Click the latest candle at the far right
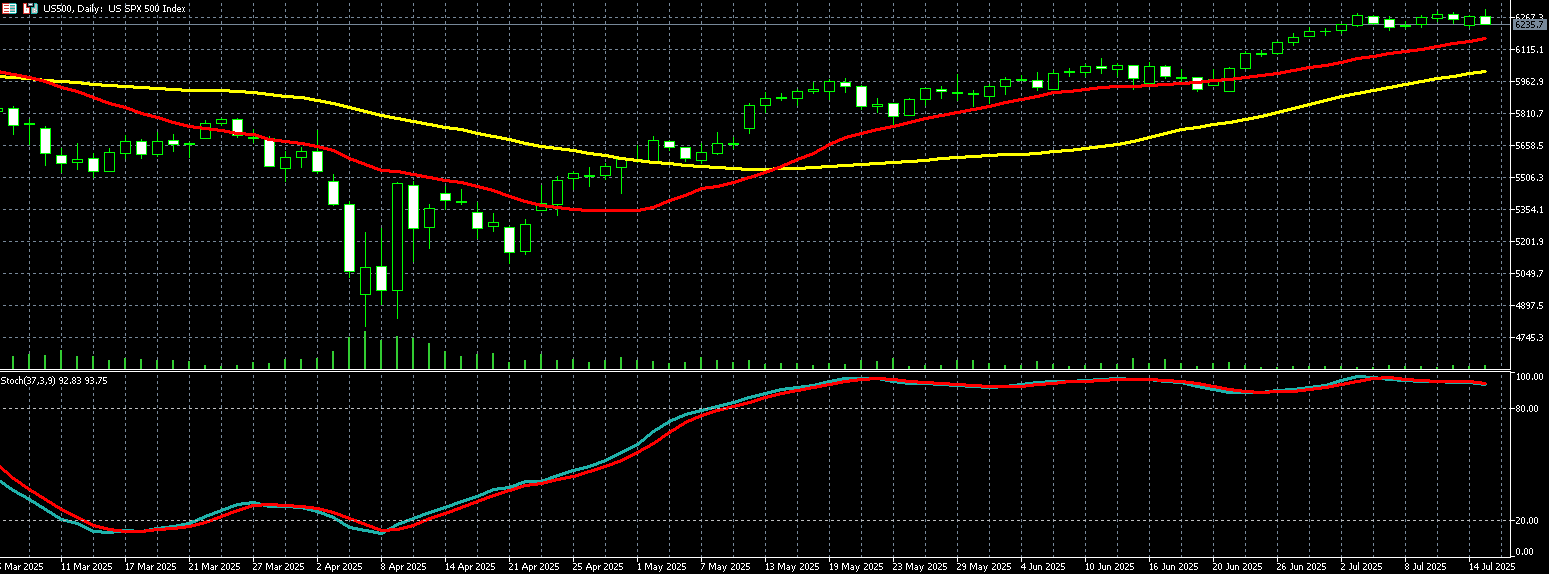The width and height of the screenshot is (1549, 574). coord(1485,20)
